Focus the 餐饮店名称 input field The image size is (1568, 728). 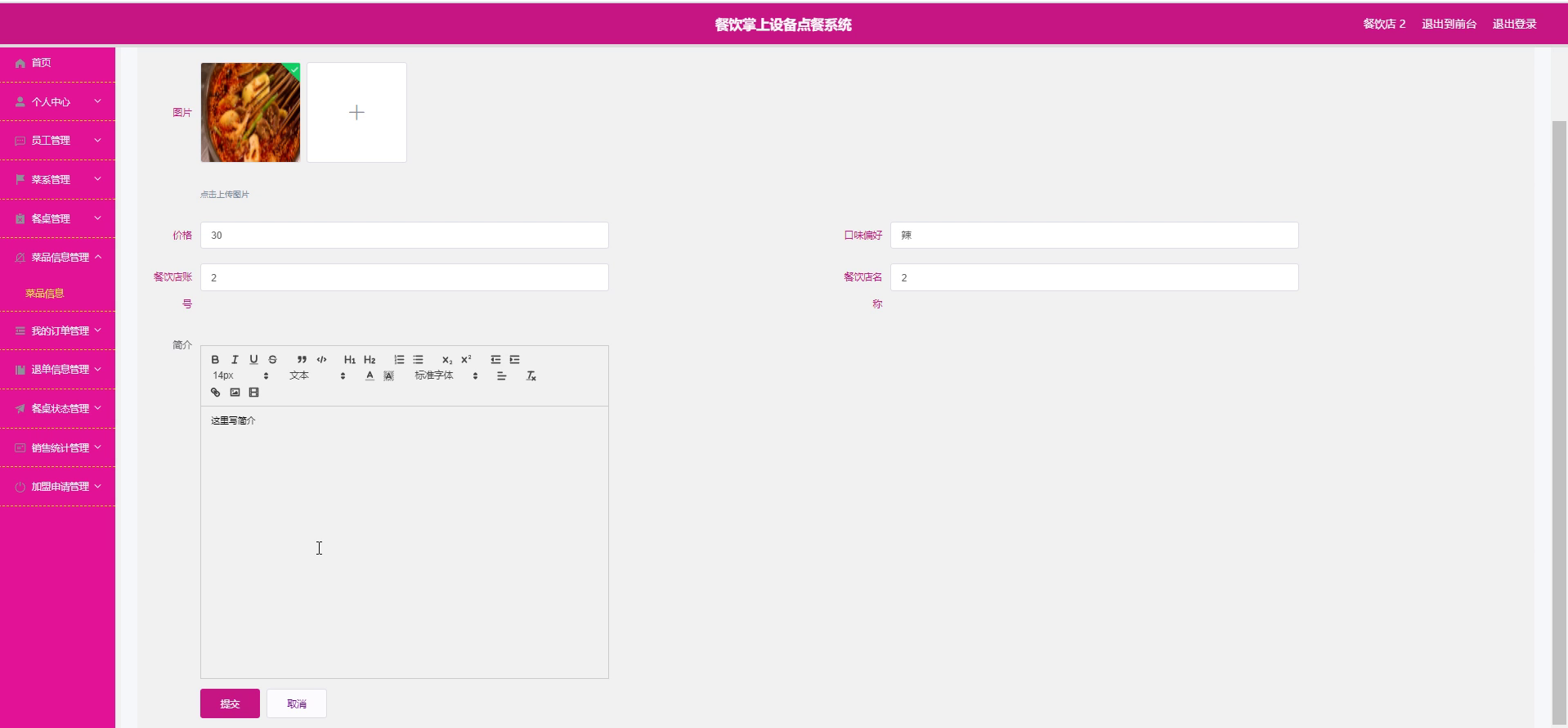(x=1095, y=277)
